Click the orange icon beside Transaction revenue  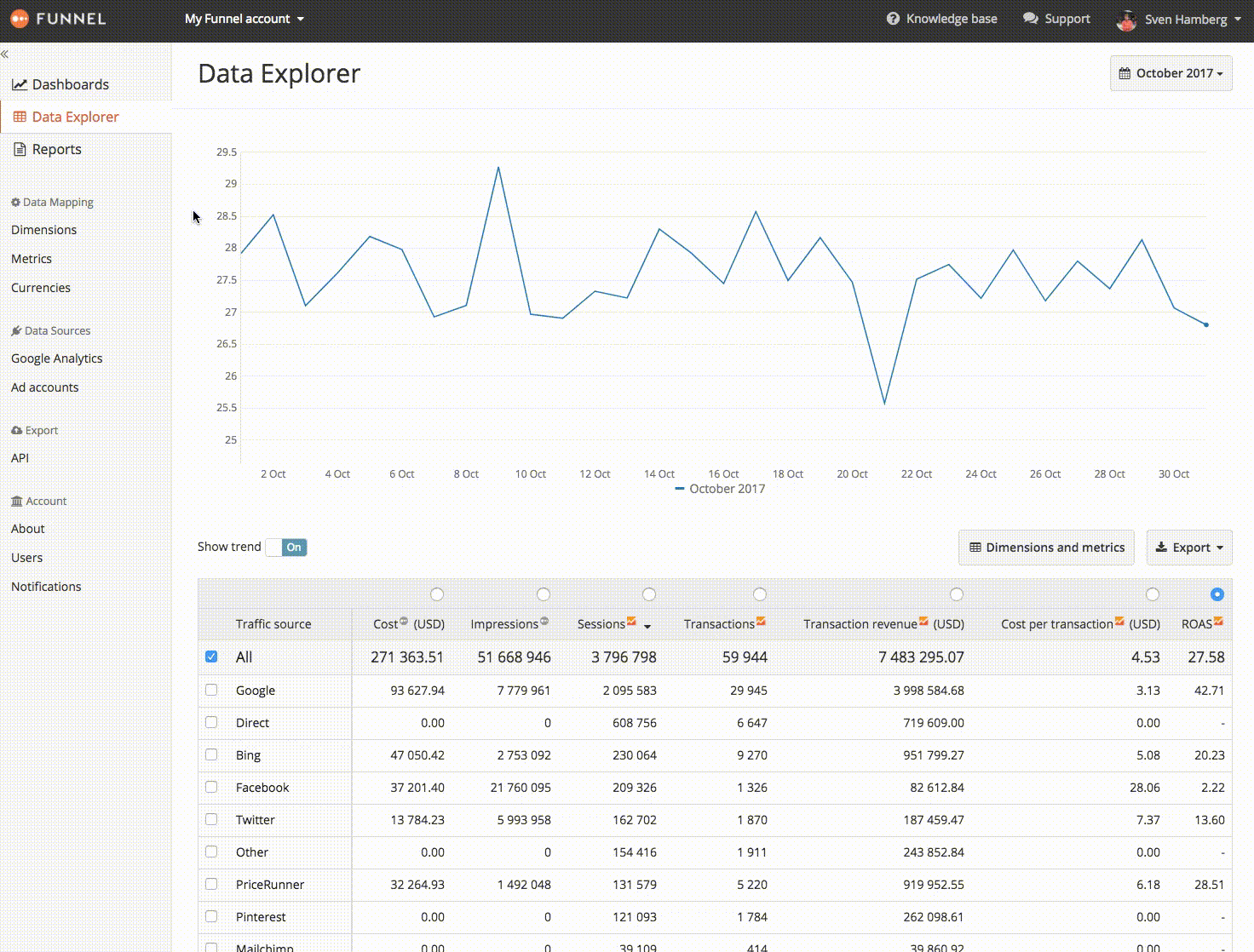(x=923, y=622)
